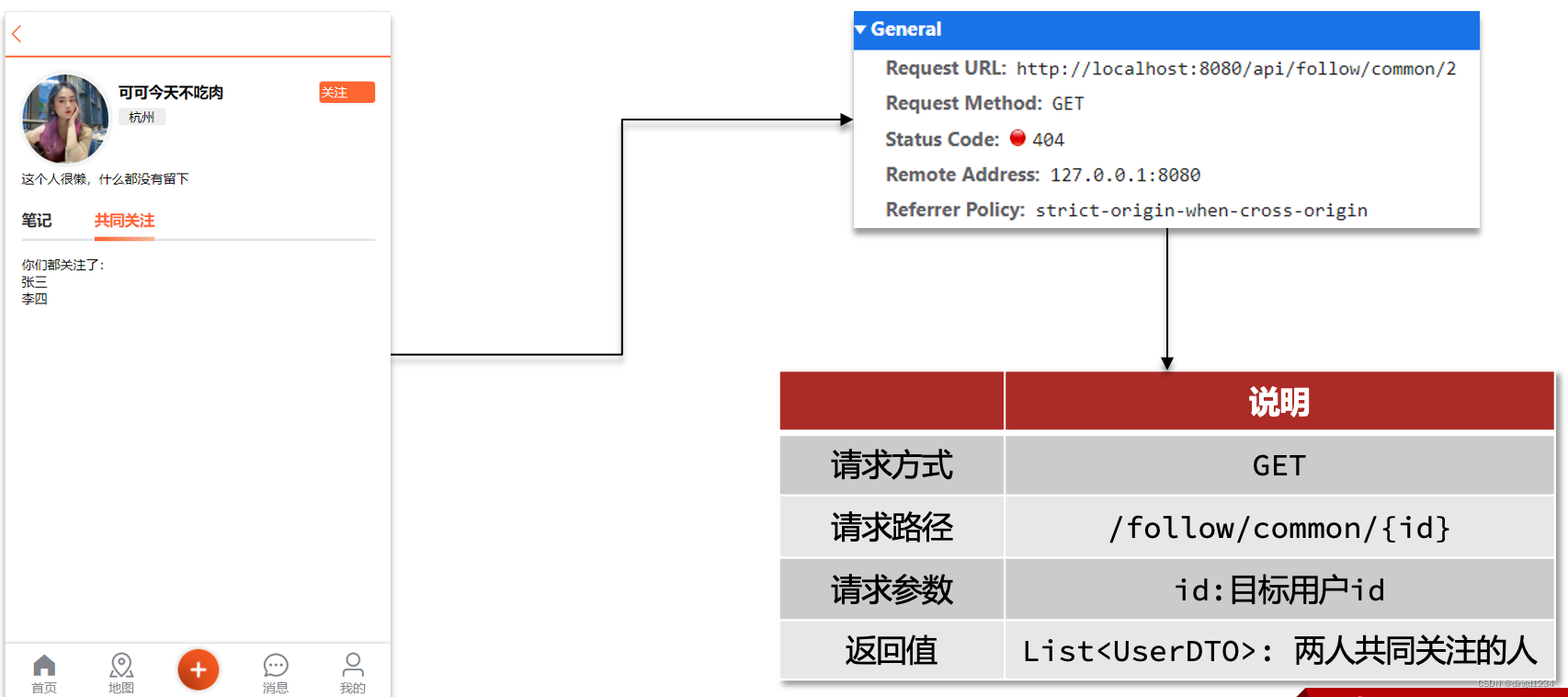1568x697 pixels.
Task: Tap the back arrow in profile header
Action: pyautogui.click(x=17, y=34)
